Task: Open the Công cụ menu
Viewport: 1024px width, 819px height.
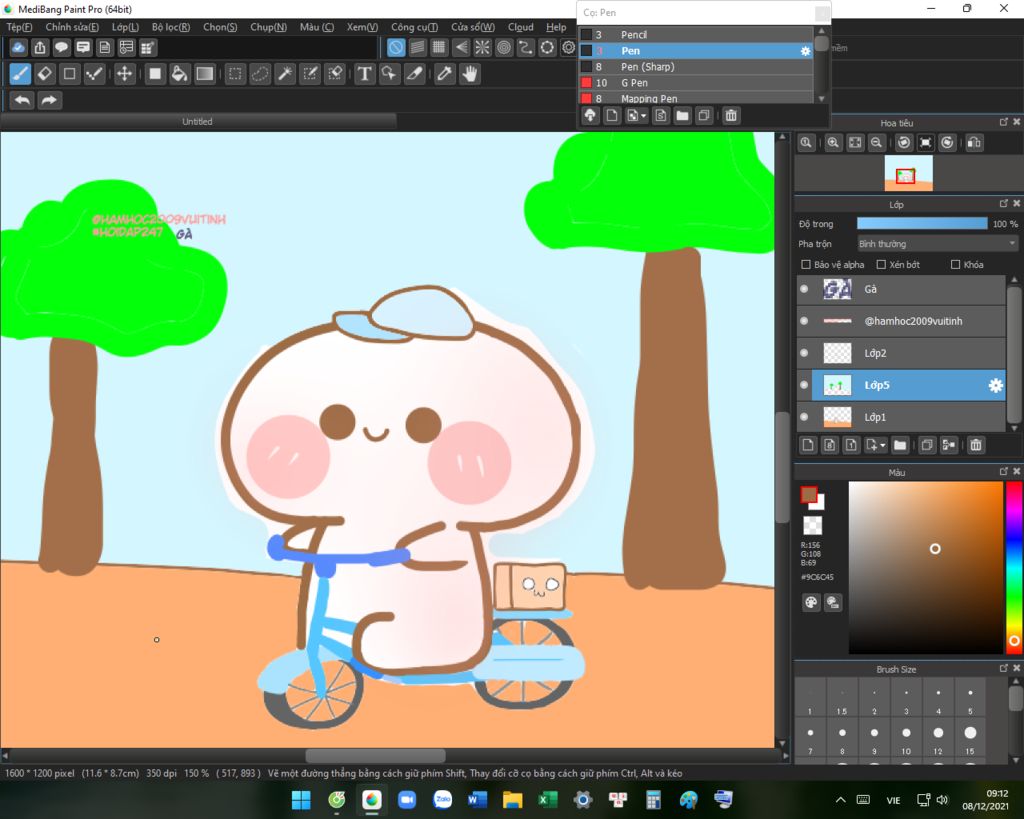Action: pos(414,27)
